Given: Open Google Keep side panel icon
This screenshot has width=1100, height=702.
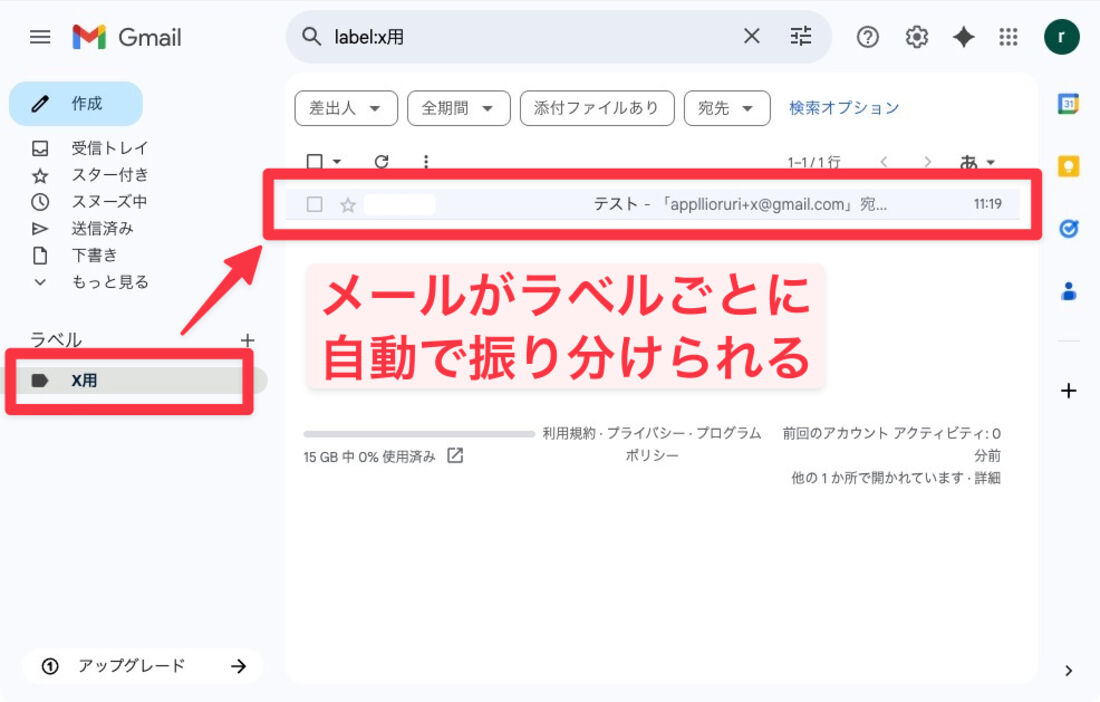Looking at the screenshot, I should click(x=1068, y=166).
